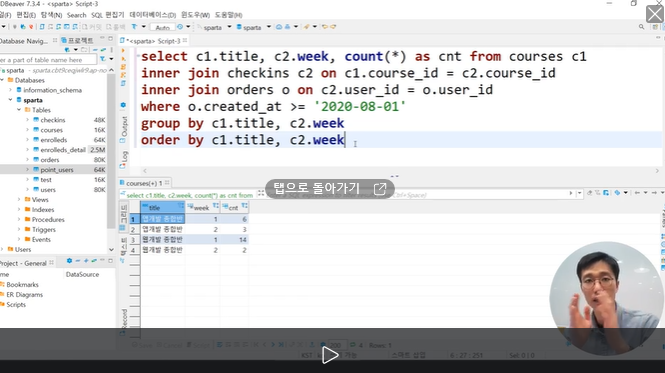Open new SQL editor toolbar icon
This screenshot has height=373, width=665.
(42, 27)
